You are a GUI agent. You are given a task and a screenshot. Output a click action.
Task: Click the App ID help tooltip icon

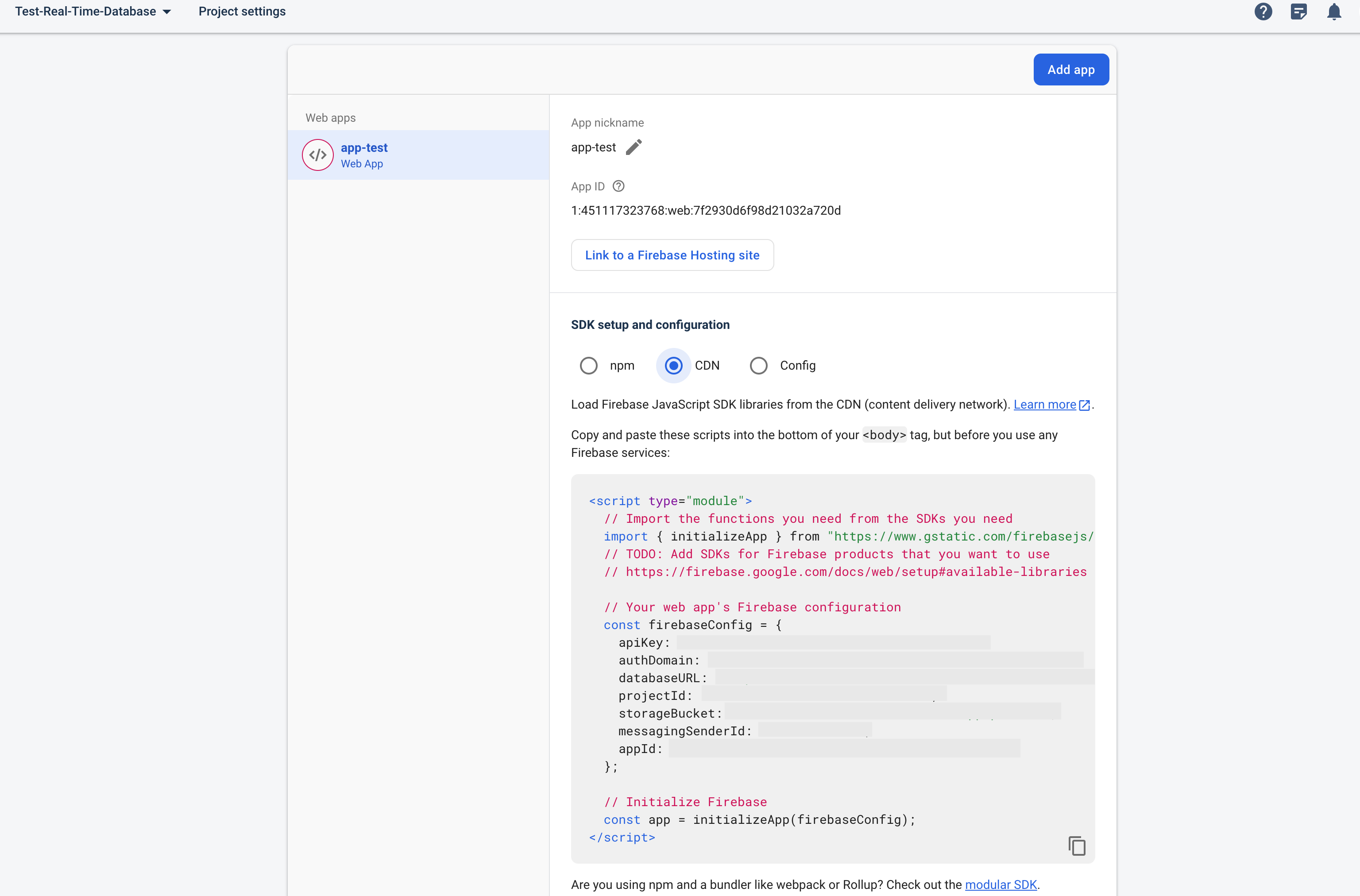(x=618, y=186)
